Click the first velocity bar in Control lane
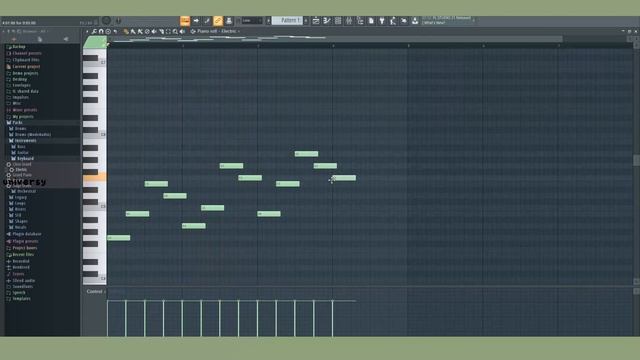The height and width of the screenshot is (360, 640). 108,318
